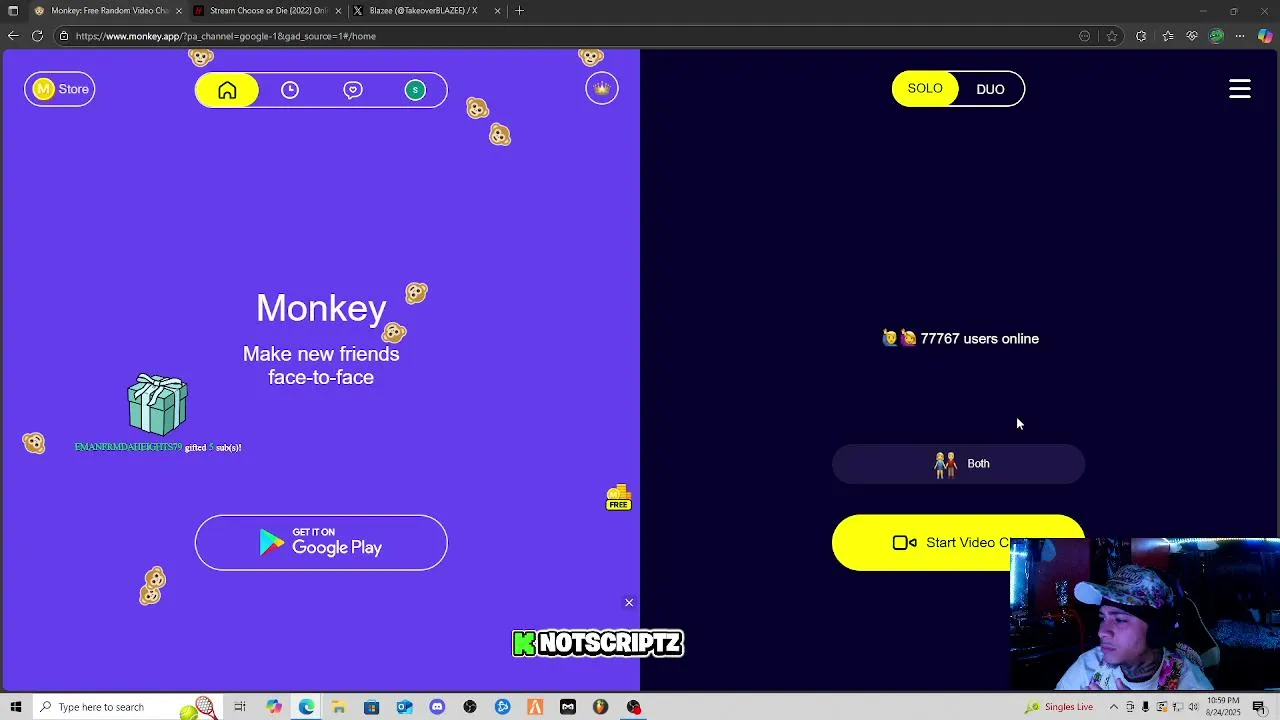Open the Monkey Store

click(x=60, y=89)
